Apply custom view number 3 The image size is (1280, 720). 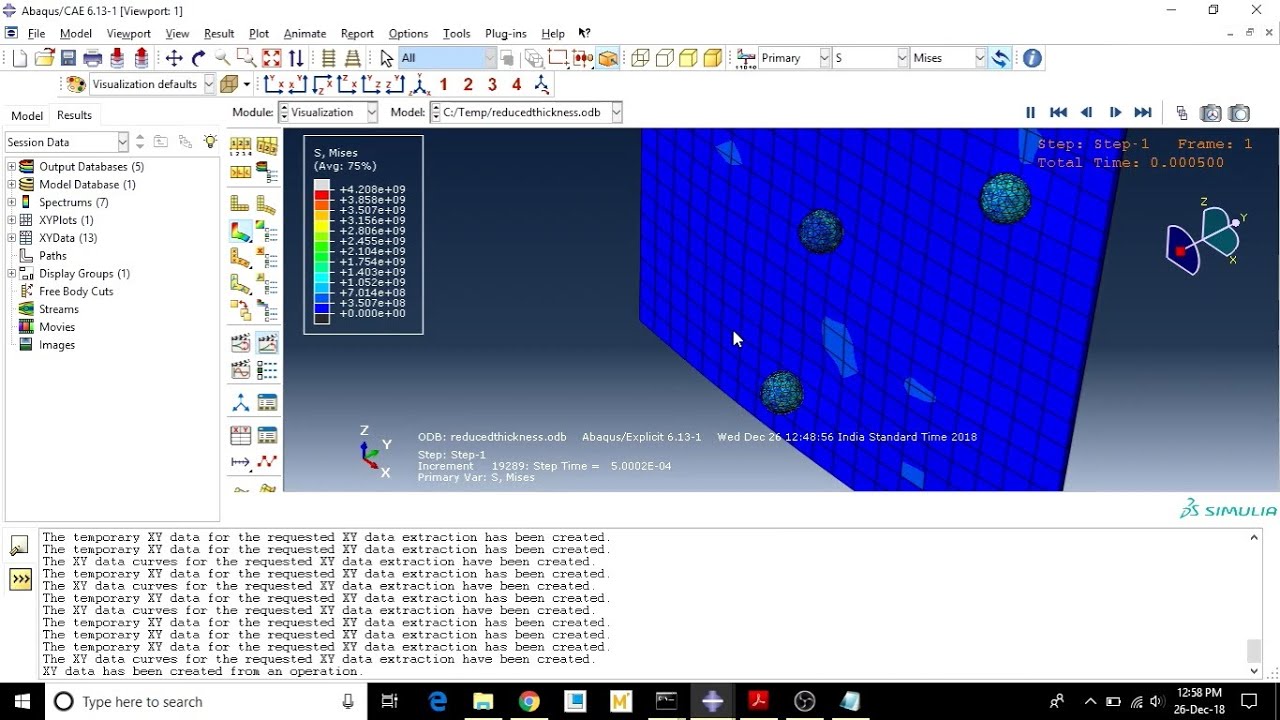(492, 84)
